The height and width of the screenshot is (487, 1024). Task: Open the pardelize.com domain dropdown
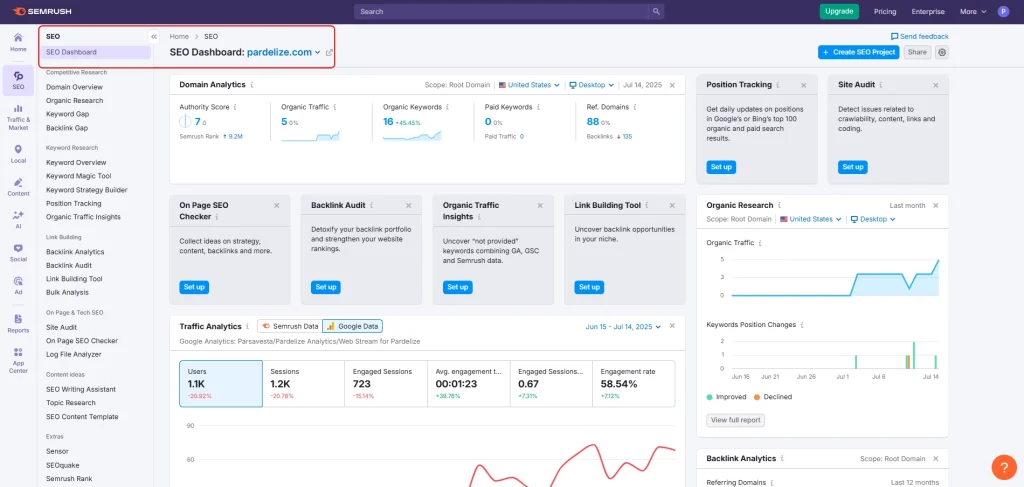click(x=283, y=52)
